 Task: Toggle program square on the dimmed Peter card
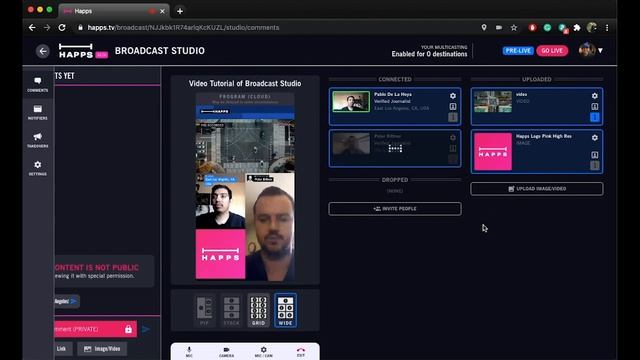[x=453, y=159]
